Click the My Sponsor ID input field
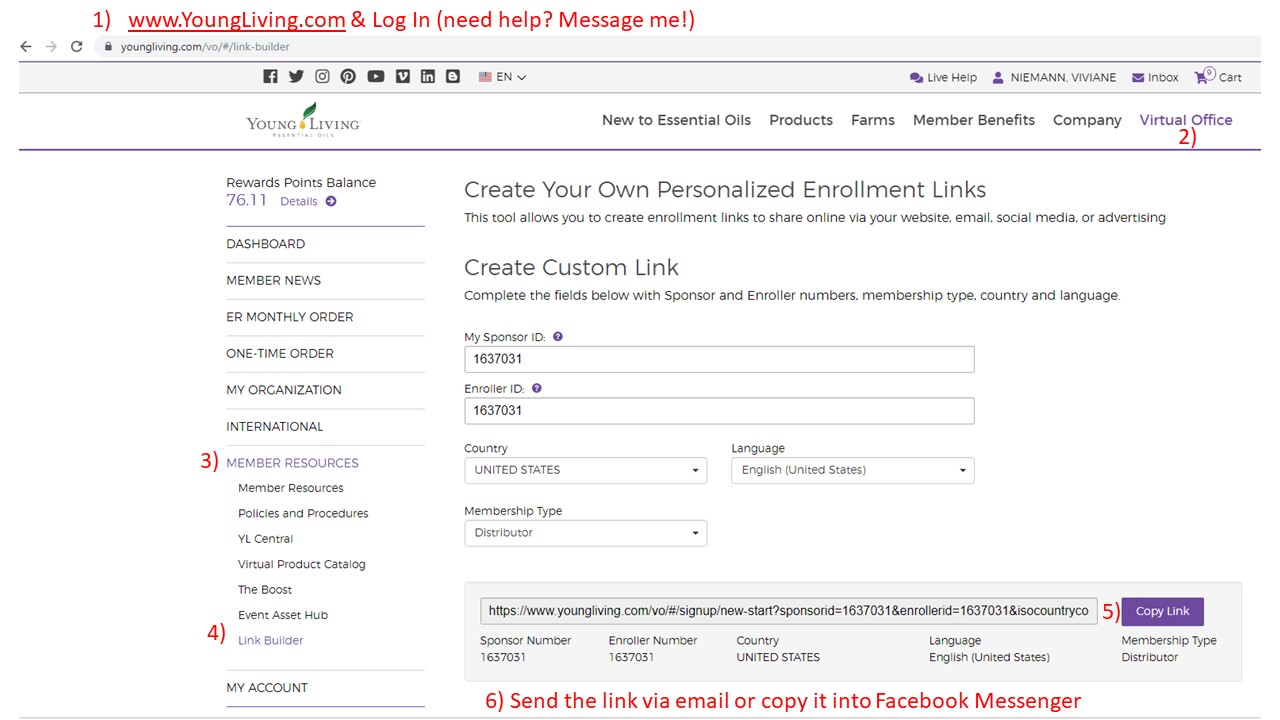The width and height of the screenshot is (1280, 720). click(719, 359)
